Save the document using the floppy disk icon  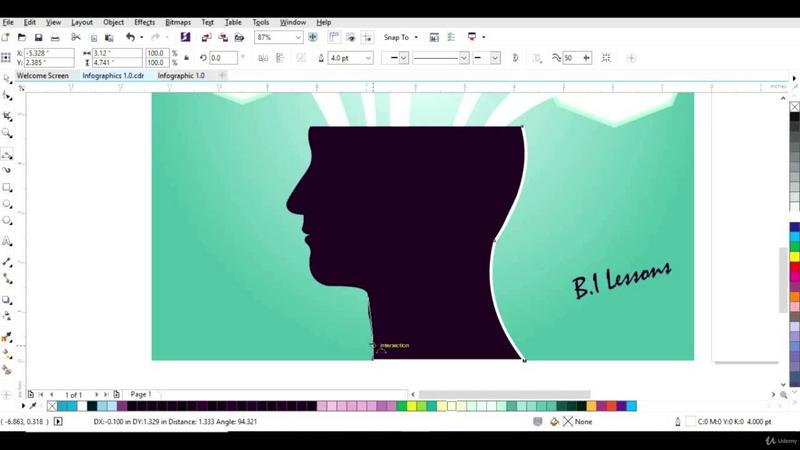click(x=38, y=37)
